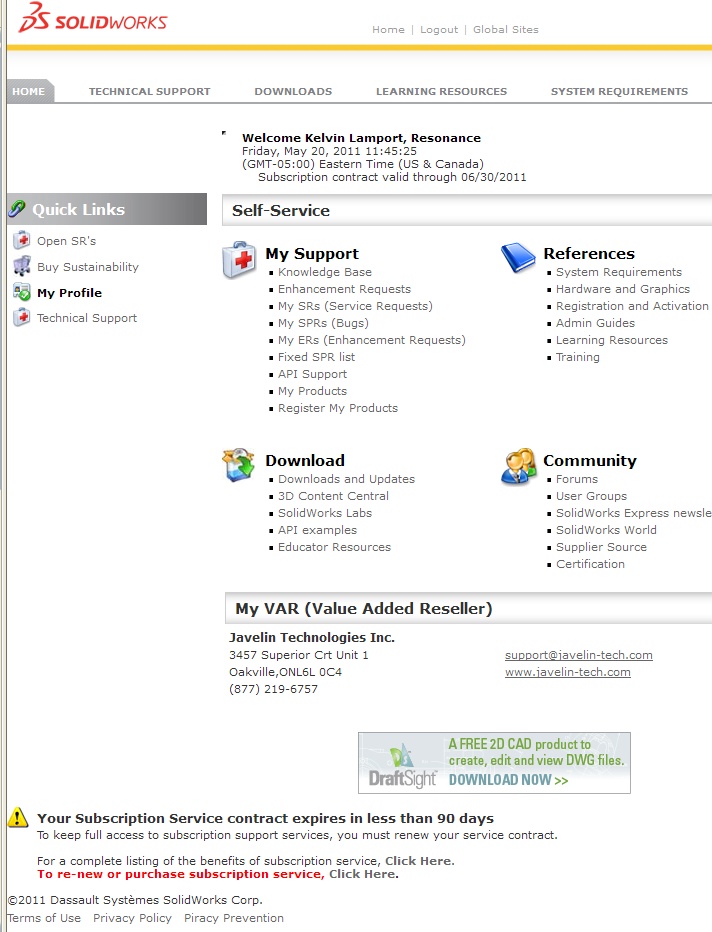The width and height of the screenshot is (712, 932).
Task: Open the SolidWorks World link
Action: [606, 530]
